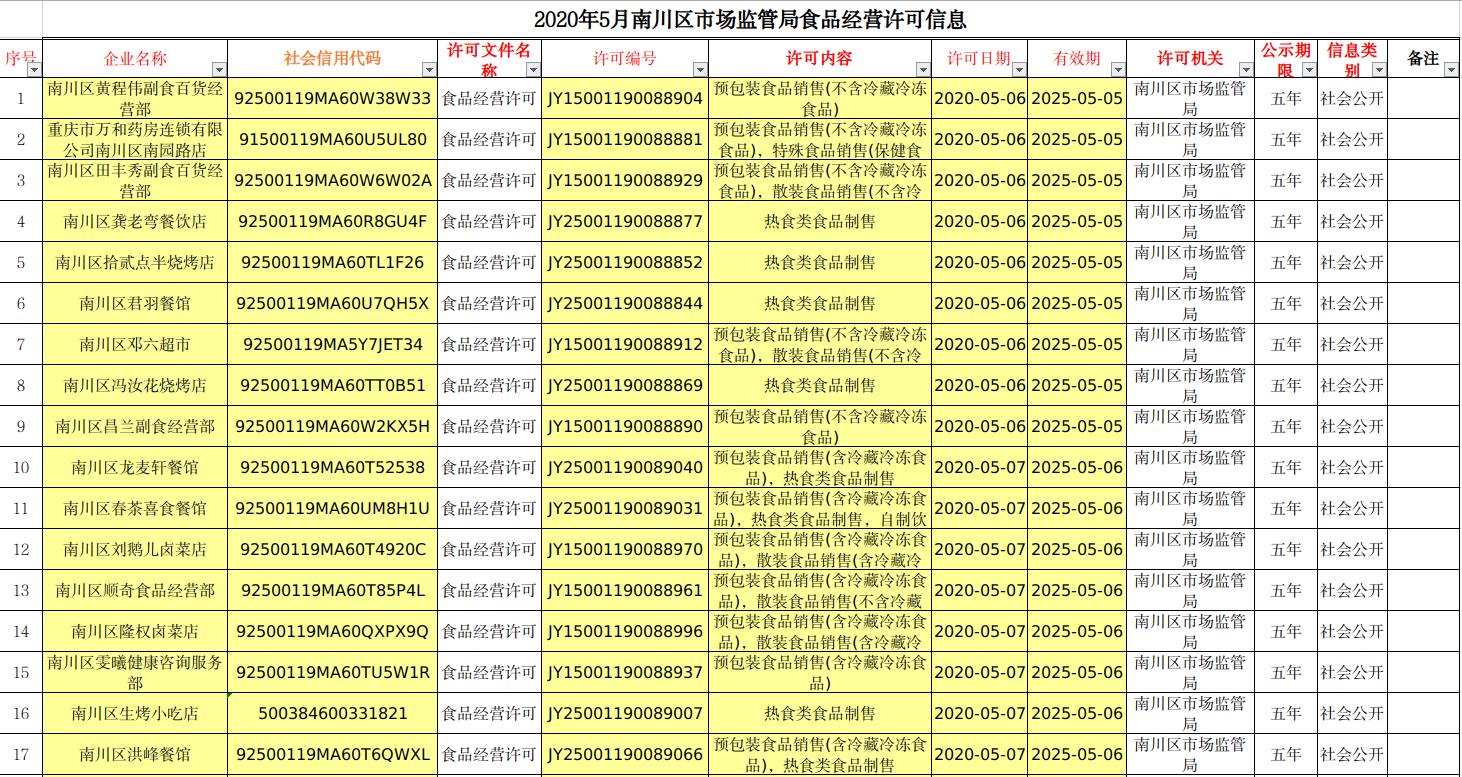Select credit code 91500119MA60U5UL80

[x=333, y=139]
